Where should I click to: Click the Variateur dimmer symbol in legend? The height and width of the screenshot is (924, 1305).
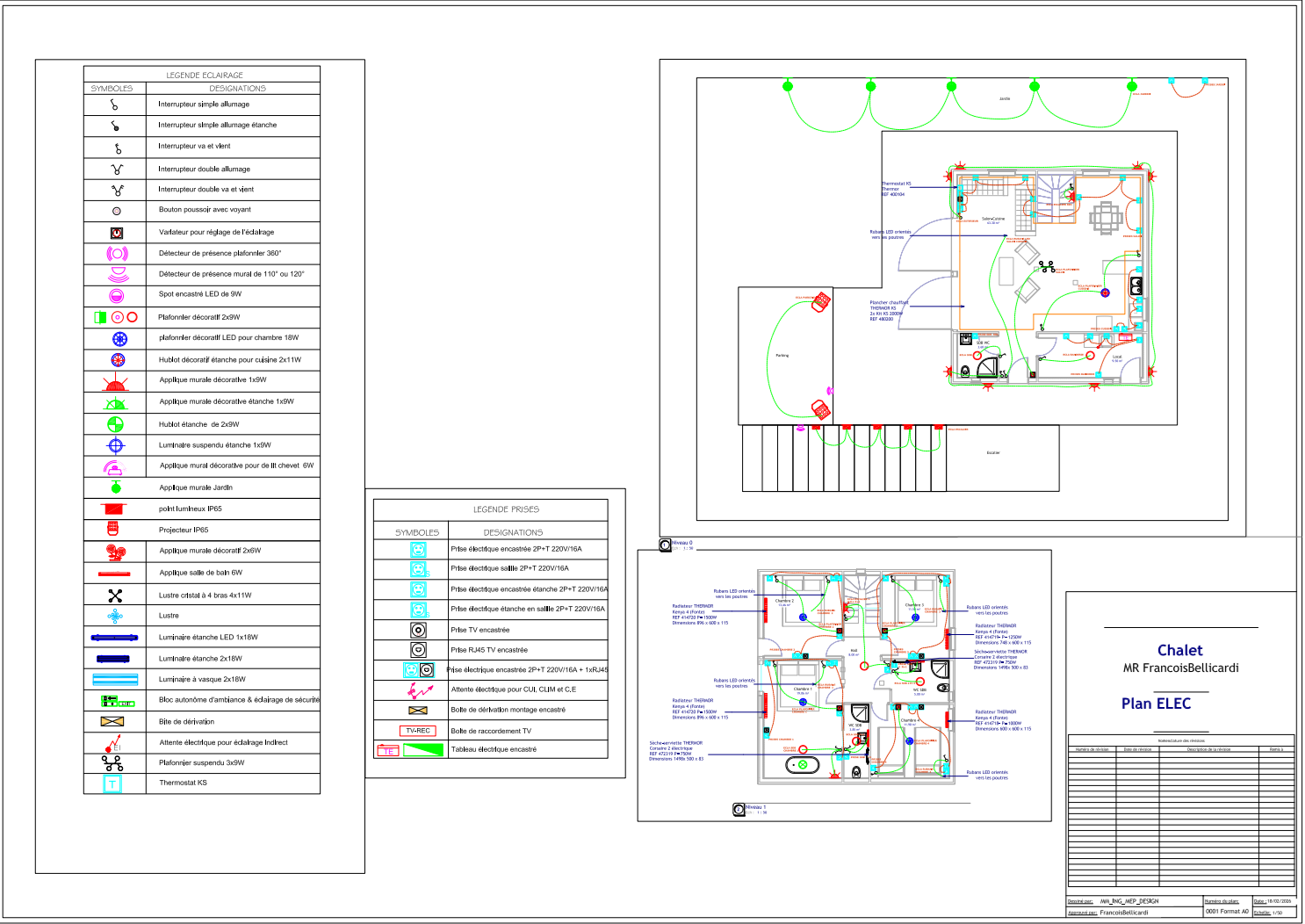[117, 233]
